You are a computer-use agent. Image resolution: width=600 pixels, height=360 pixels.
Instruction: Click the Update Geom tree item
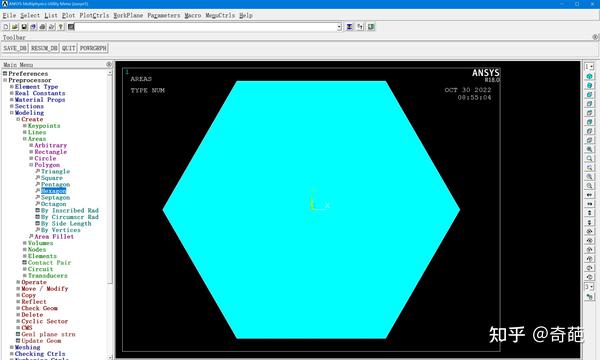point(41,340)
